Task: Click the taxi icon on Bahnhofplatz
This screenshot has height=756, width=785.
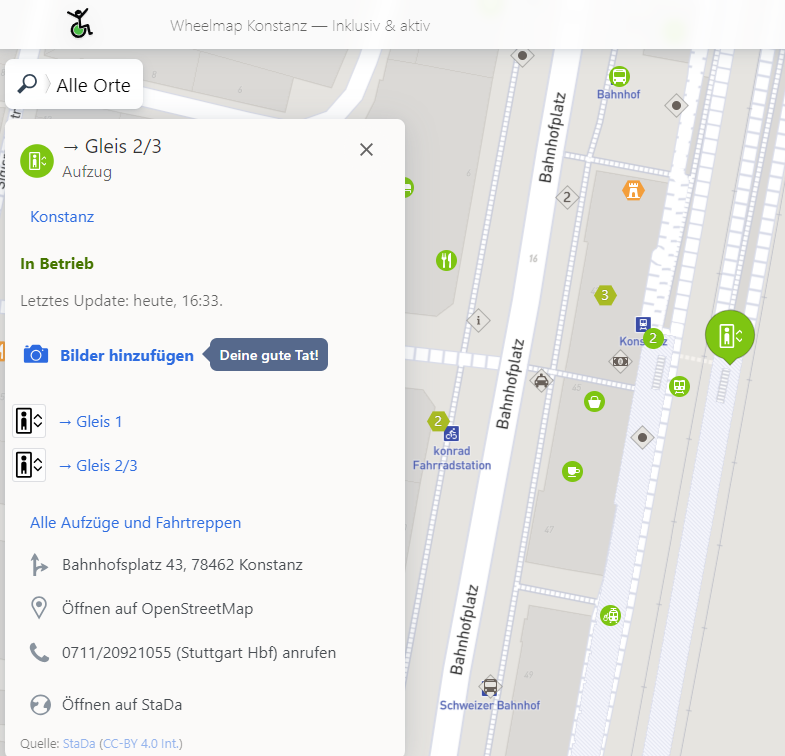Action: pyautogui.click(x=541, y=380)
